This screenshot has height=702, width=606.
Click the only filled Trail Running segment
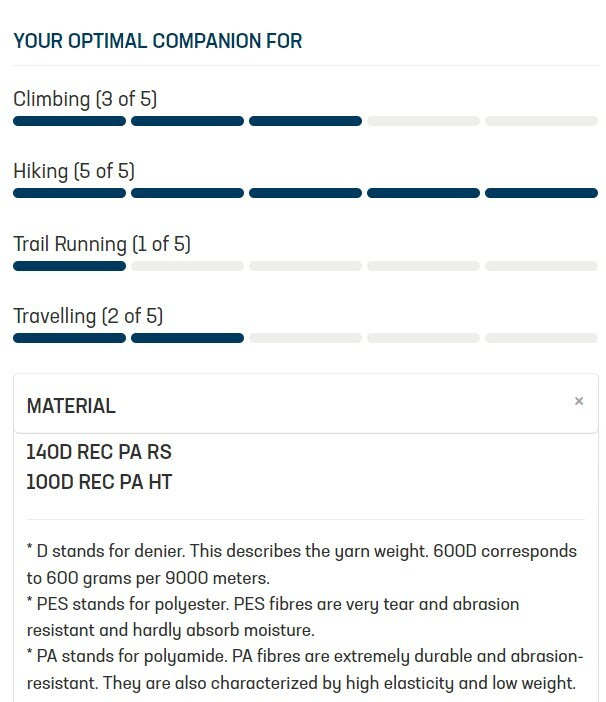pyautogui.click(x=69, y=266)
